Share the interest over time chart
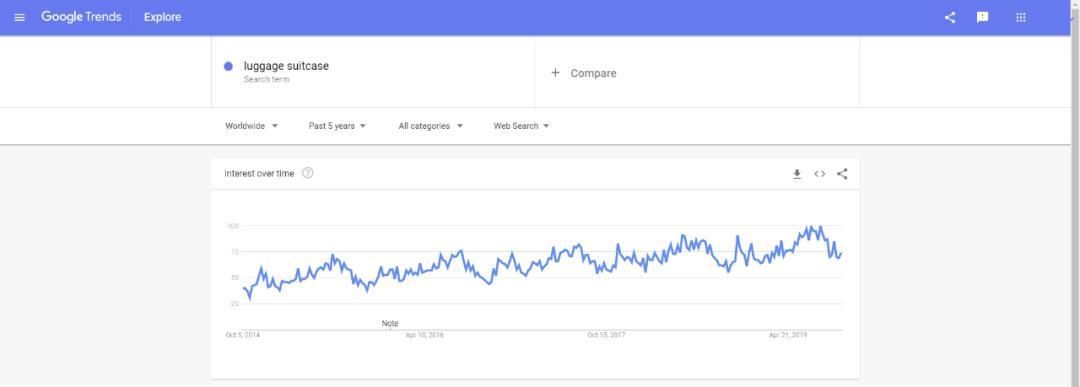The width and height of the screenshot is (1080, 387). click(x=842, y=174)
